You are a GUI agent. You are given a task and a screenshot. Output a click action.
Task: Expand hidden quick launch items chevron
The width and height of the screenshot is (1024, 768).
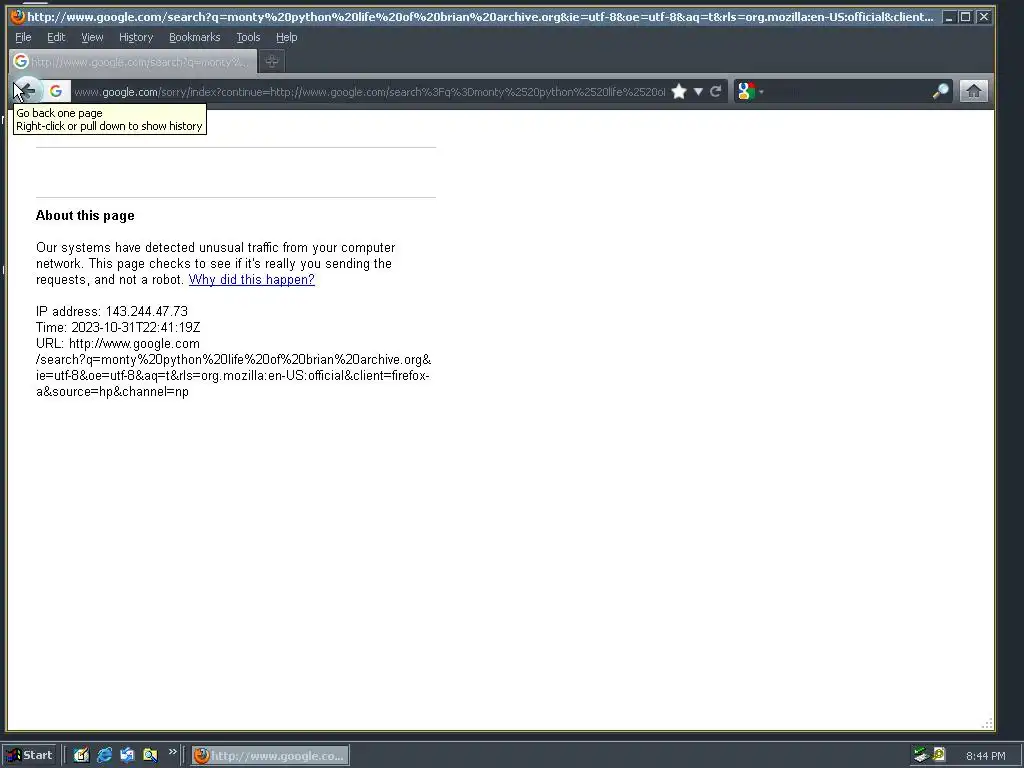point(172,752)
